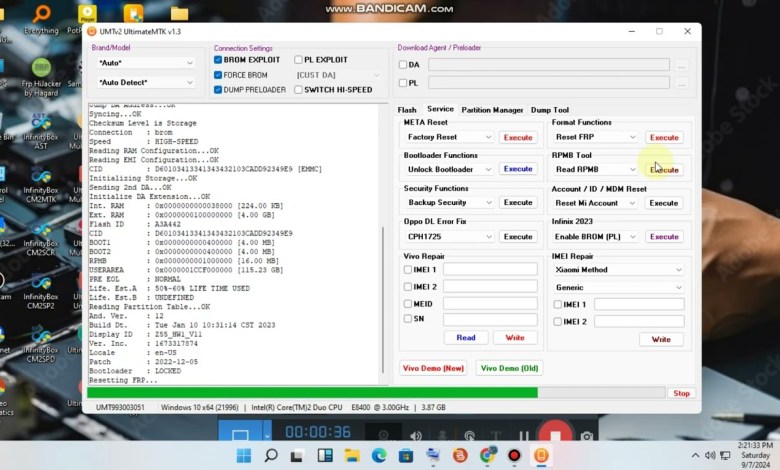Open InfinityBox CM2SP2 desktop shortcut
Viewport: 780px width, 470px height.
[41, 292]
